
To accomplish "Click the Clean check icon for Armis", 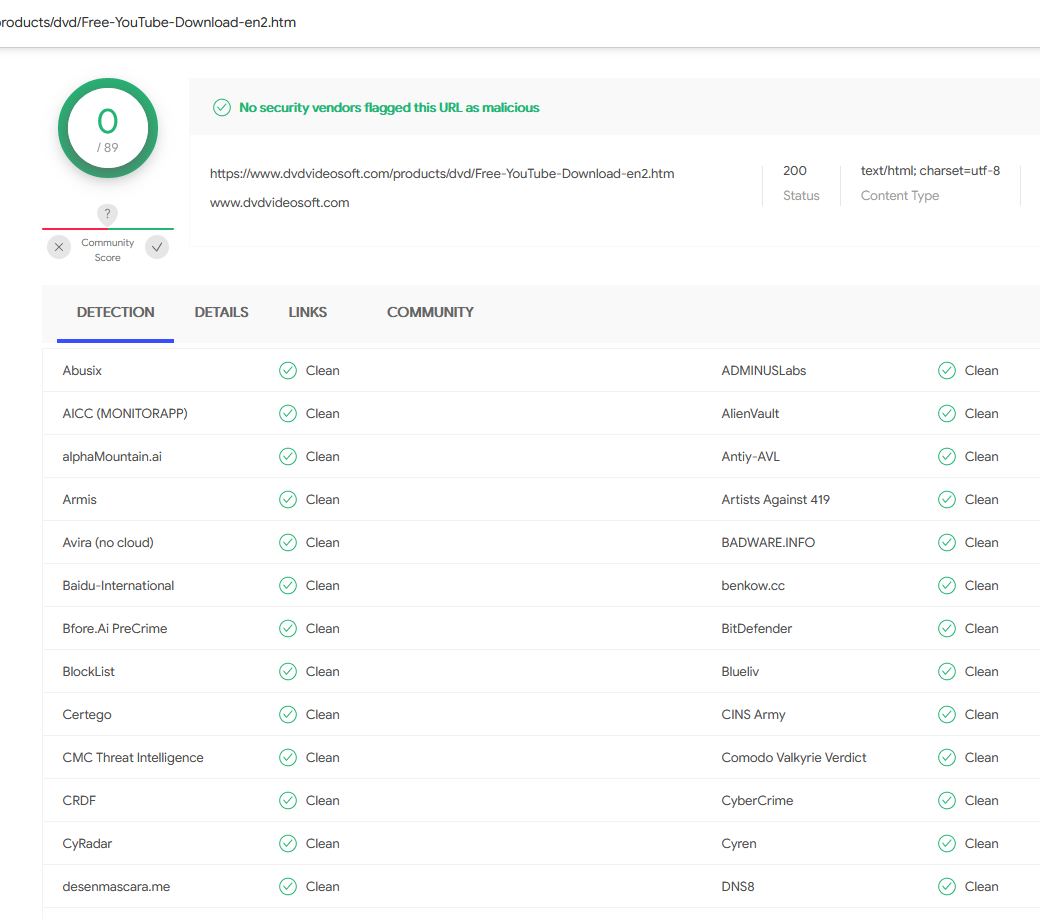I will (288, 499).
